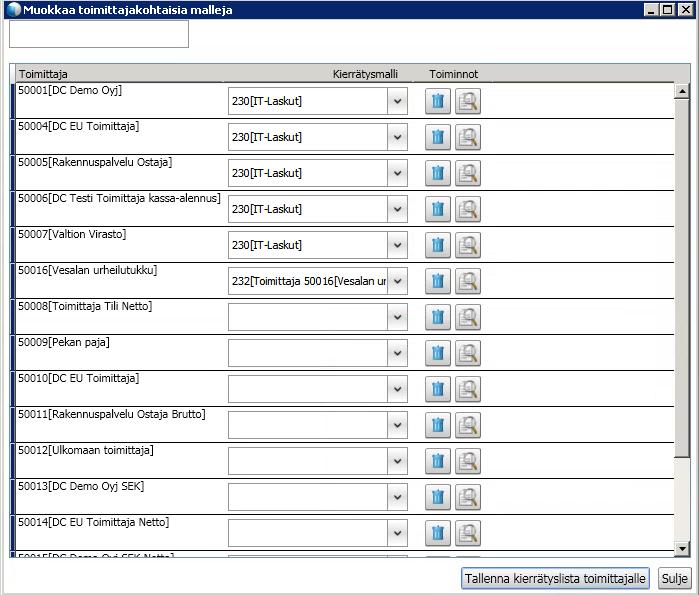Delete routing model for 50001 DC Demo Oyj
Viewport: 699px width, 595px height.
pyautogui.click(x=438, y=101)
